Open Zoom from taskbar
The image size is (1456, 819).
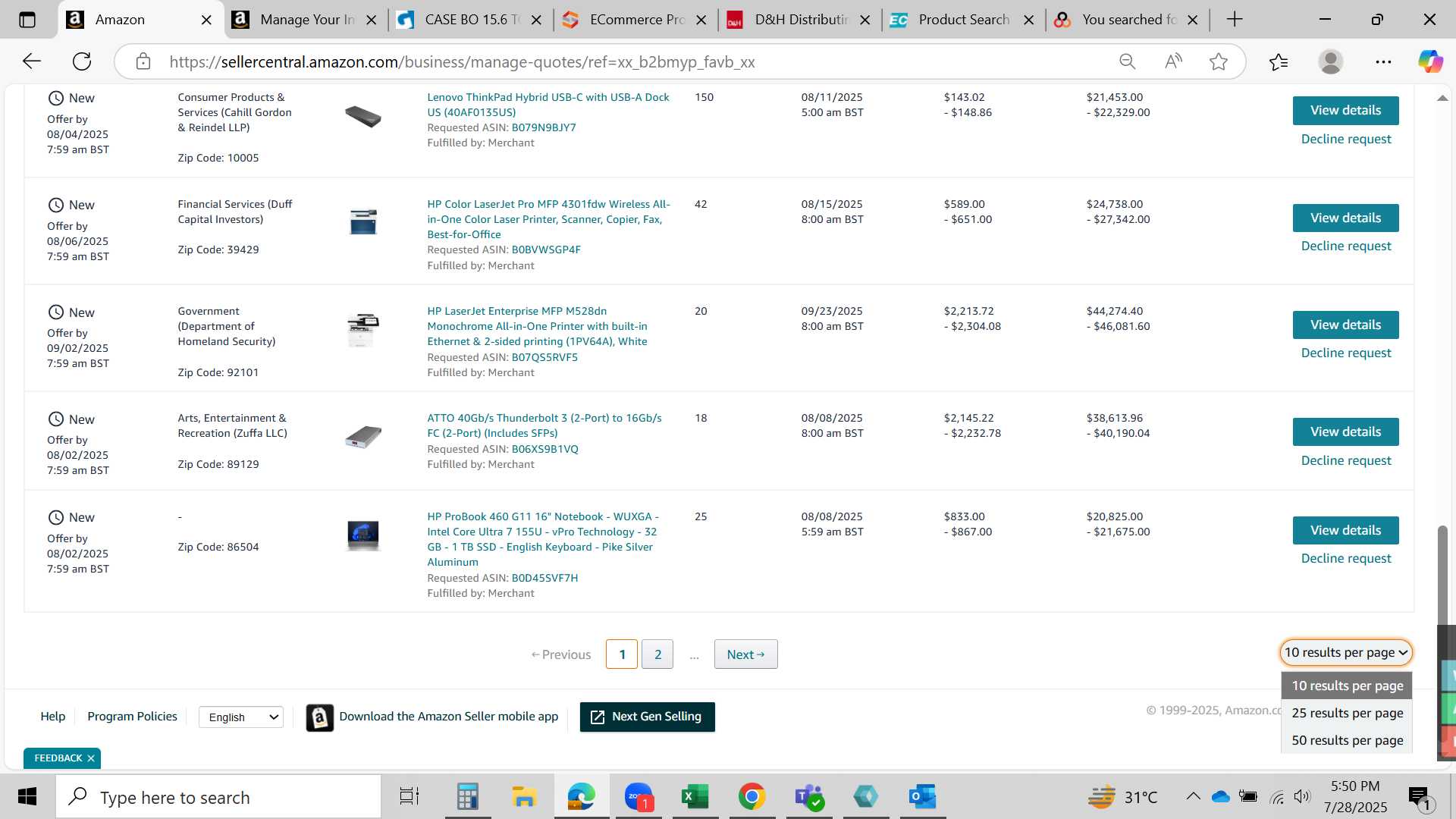[639, 797]
